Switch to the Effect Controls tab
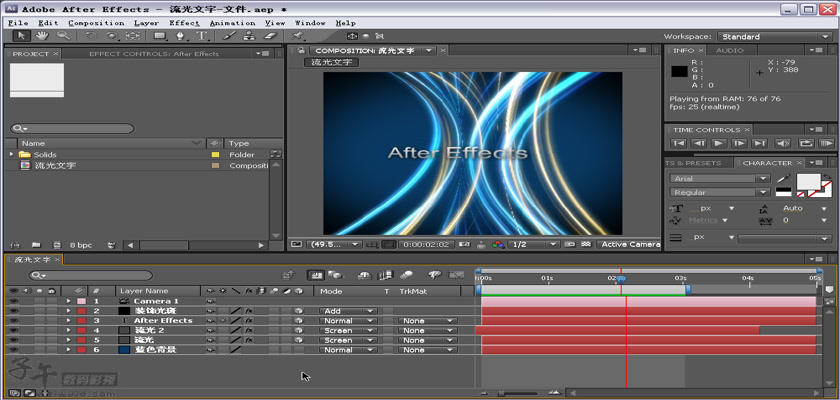840x400 pixels. (x=154, y=54)
